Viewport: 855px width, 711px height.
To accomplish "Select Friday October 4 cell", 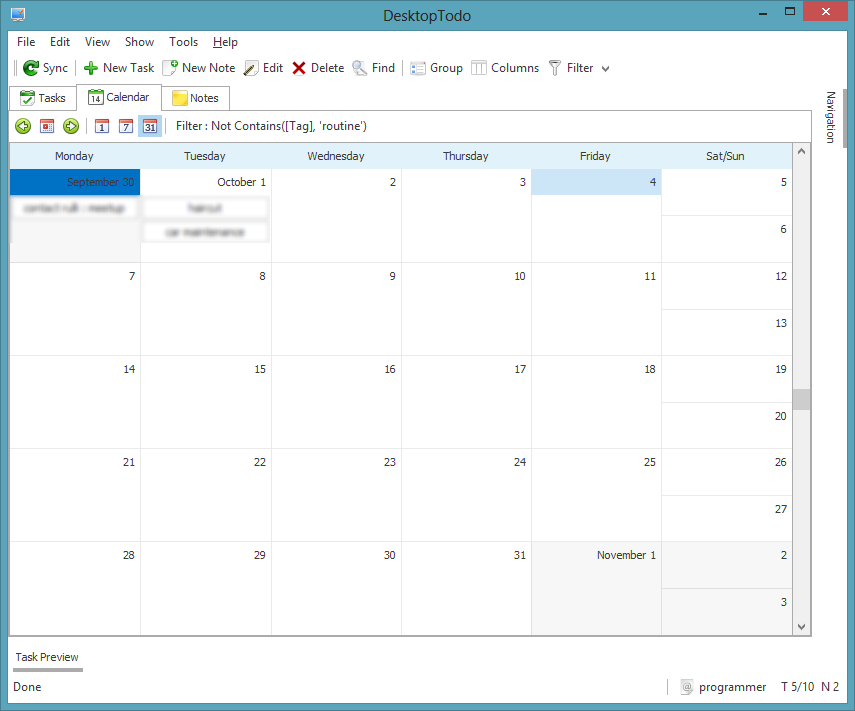I will pyautogui.click(x=596, y=215).
